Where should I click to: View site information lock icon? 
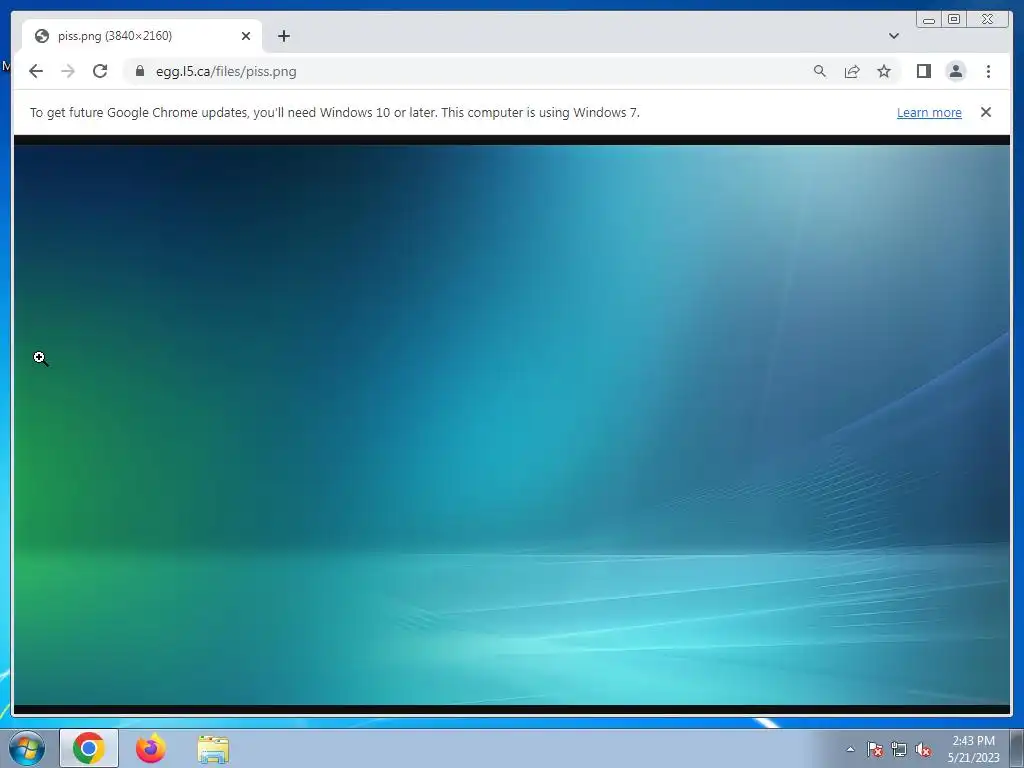point(140,71)
